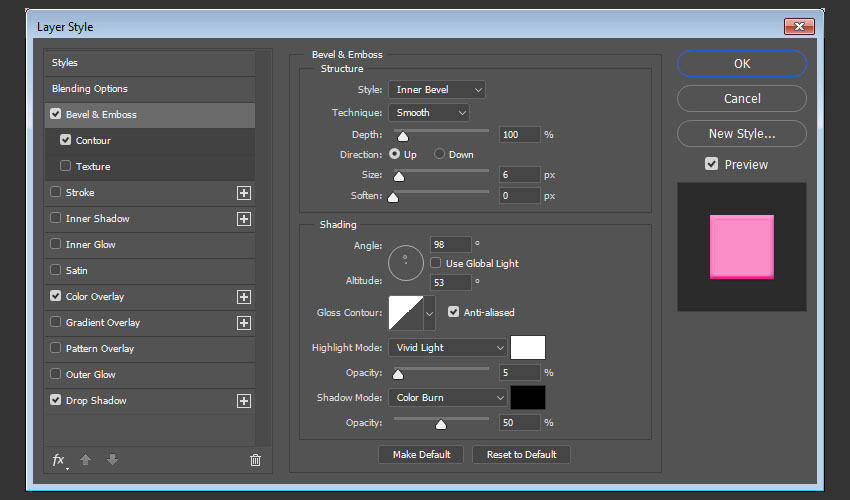This screenshot has height=500, width=850.
Task: Toggle the Use Global Light checkbox
Action: coord(436,263)
